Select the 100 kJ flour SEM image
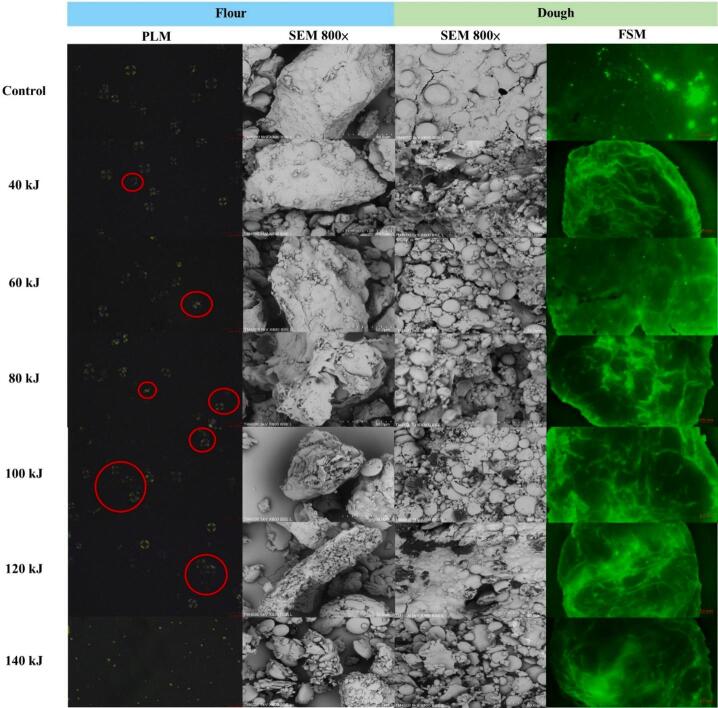Viewport: 718px width, 708px height. [318, 474]
